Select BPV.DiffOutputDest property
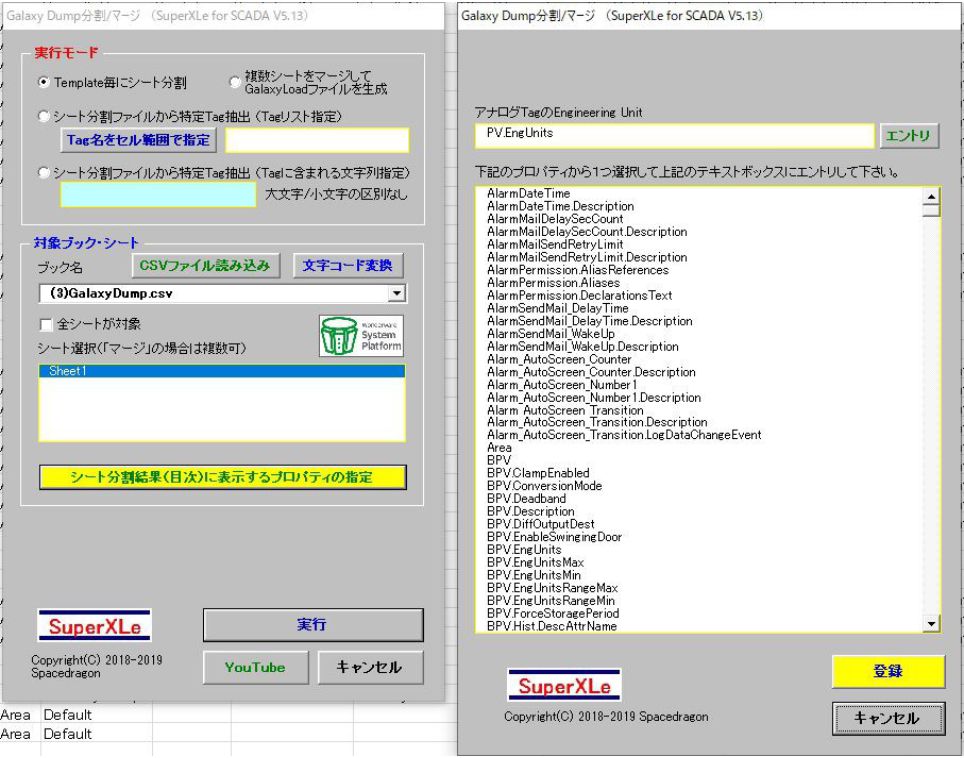This screenshot has width=964, height=758. coord(540,524)
